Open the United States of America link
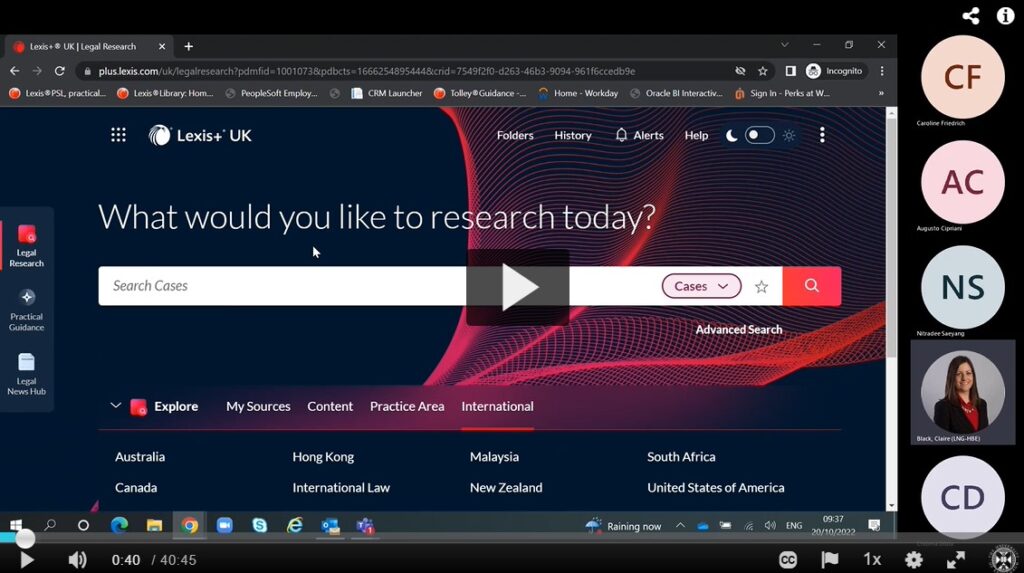Image resolution: width=1024 pixels, height=573 pixels. click(x=716, y=487)
